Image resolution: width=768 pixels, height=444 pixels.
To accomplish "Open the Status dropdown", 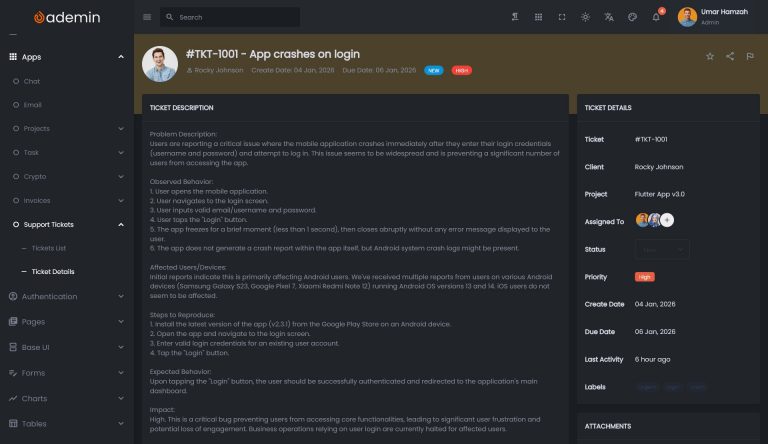I will pyautogui.click(x=662, y=249).
